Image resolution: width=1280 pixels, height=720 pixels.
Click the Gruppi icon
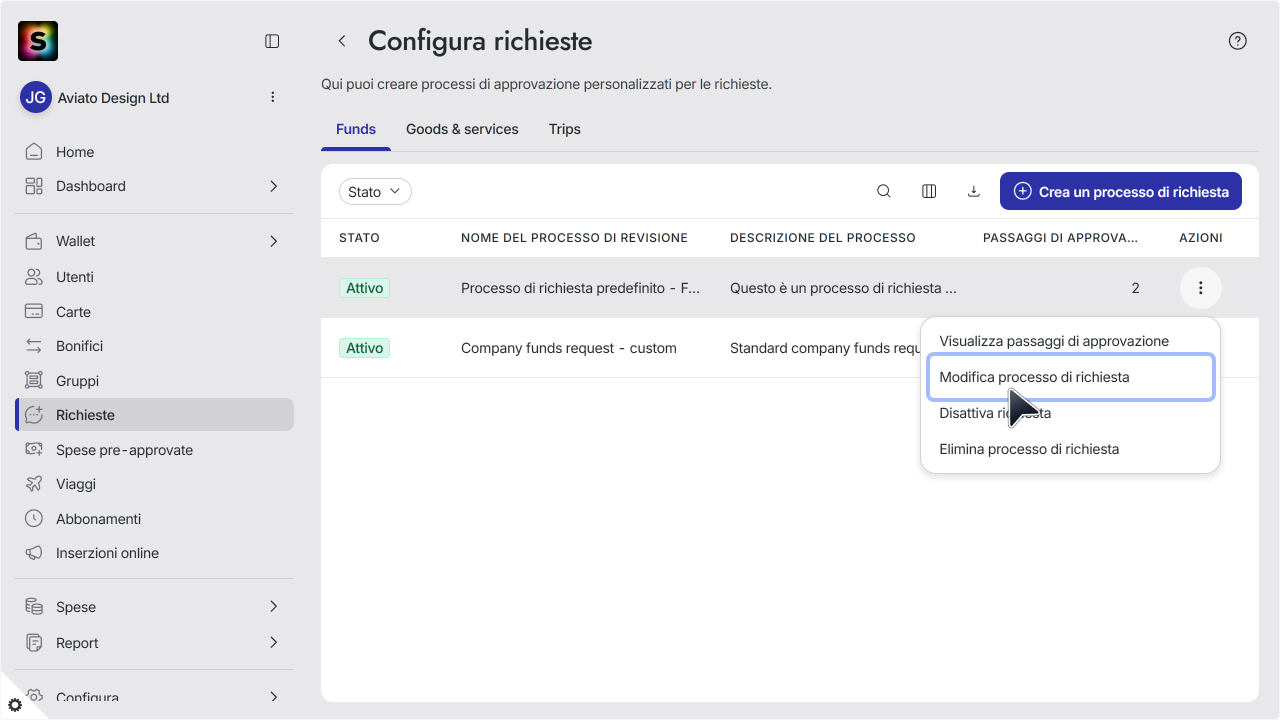click(34, 381)
